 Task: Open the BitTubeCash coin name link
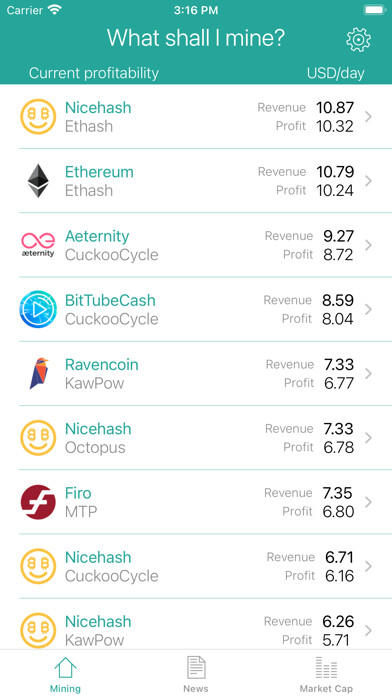(x=111, y=300)
